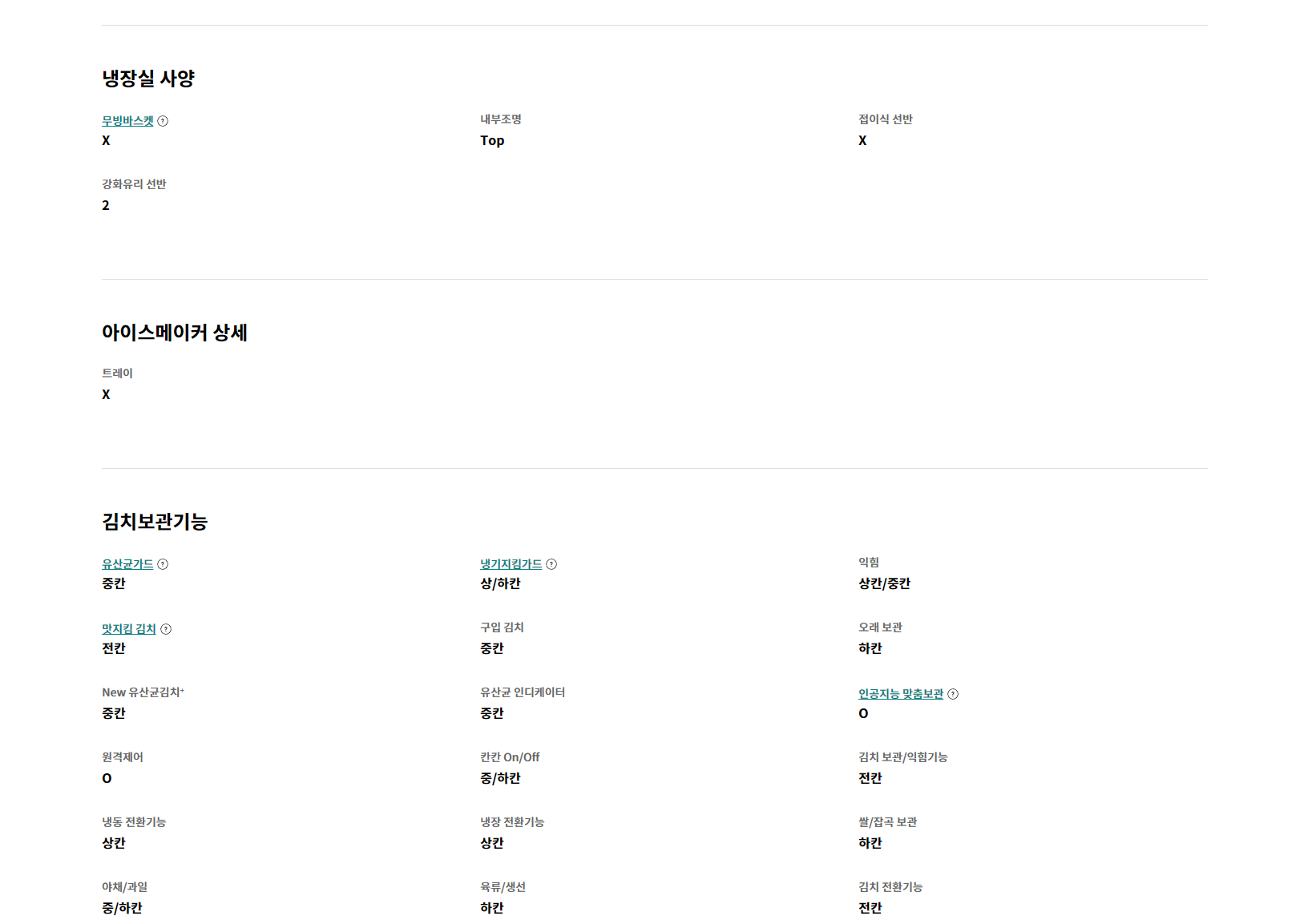
Task: Open the 냉기지킴가드 link
Action: pos(511,564)
